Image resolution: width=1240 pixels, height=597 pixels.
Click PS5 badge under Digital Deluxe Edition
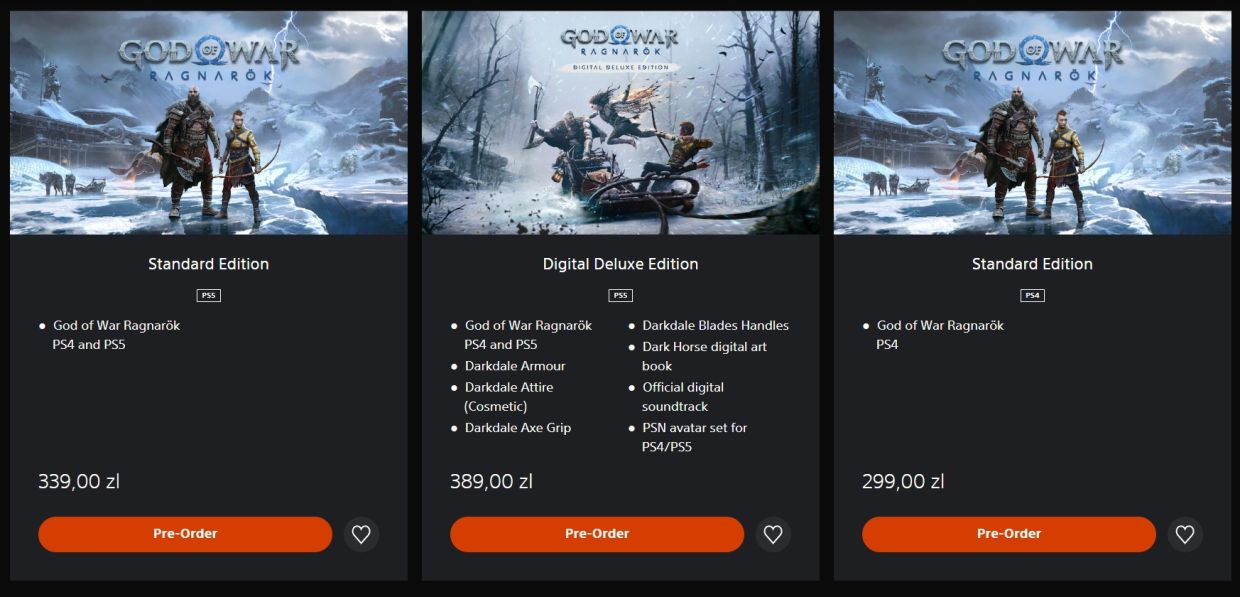click(x=621, y=295)
